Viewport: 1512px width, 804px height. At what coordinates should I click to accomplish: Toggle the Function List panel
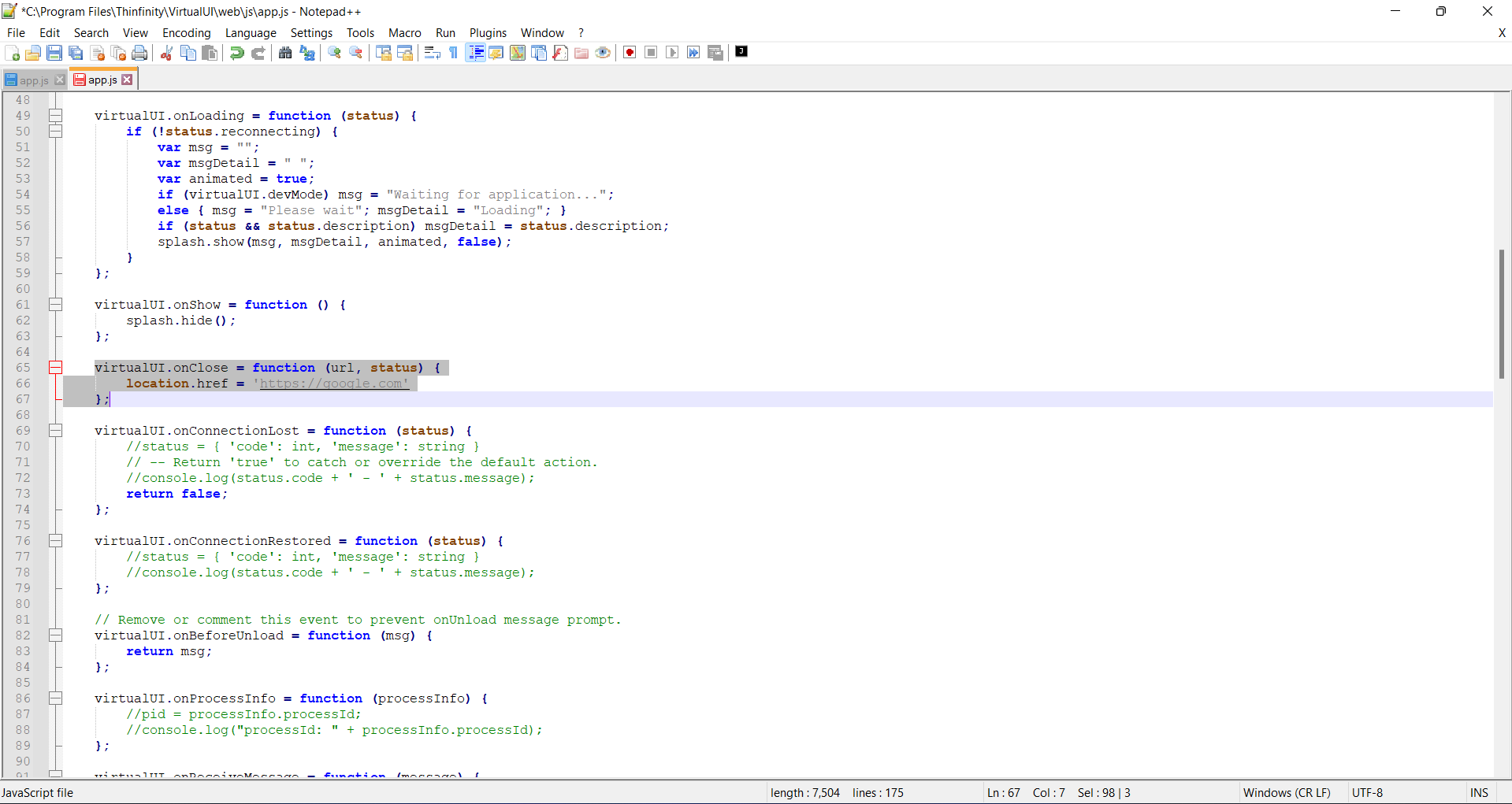point(560,53)
